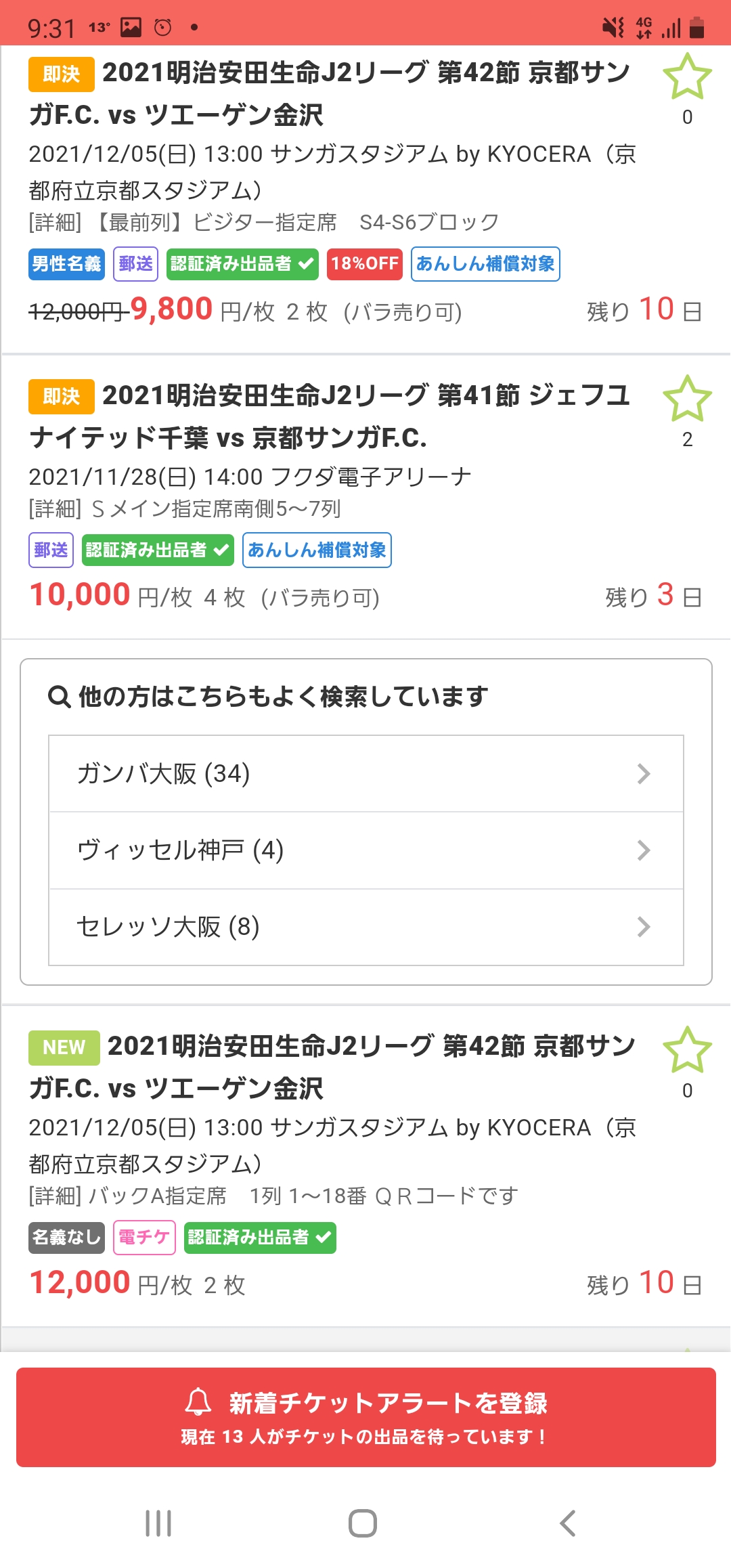Tap the Android back navigation icon
The width and height of the screenshot is (731, 1568).
[567, 1523]
